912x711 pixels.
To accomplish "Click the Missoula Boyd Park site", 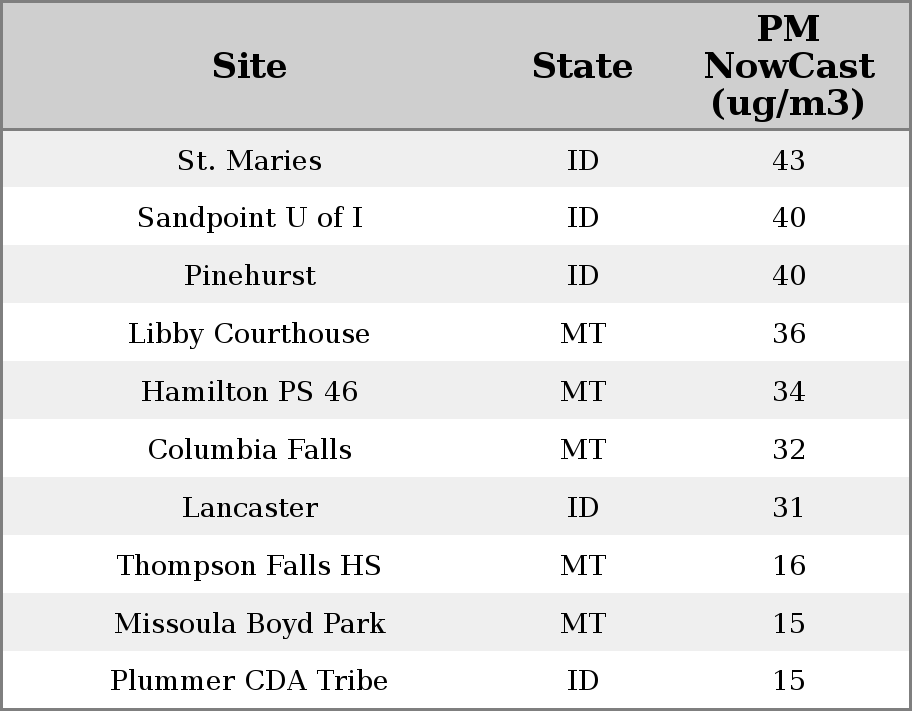I will (249, 624).
